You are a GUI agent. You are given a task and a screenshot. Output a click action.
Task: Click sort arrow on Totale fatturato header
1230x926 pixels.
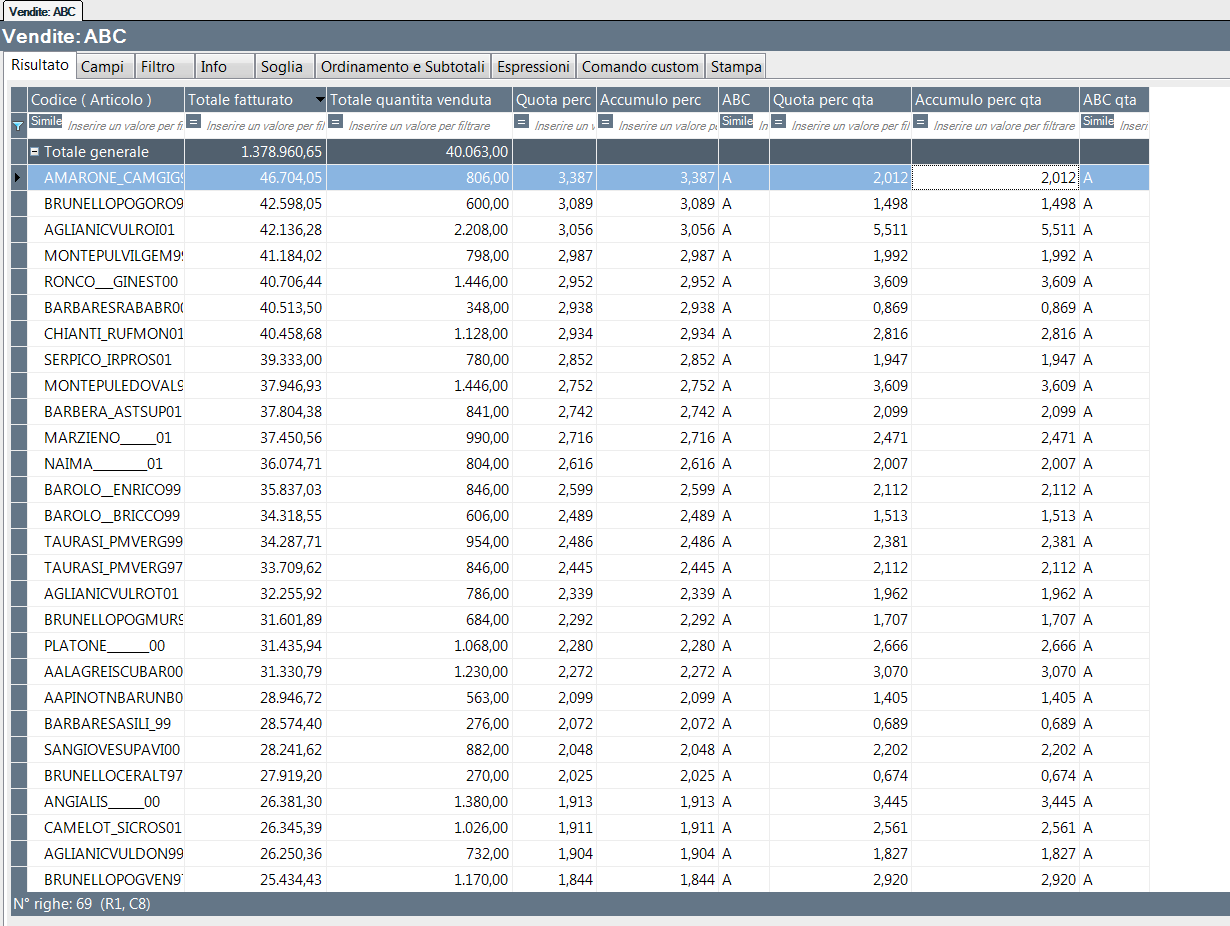[319, 100]
